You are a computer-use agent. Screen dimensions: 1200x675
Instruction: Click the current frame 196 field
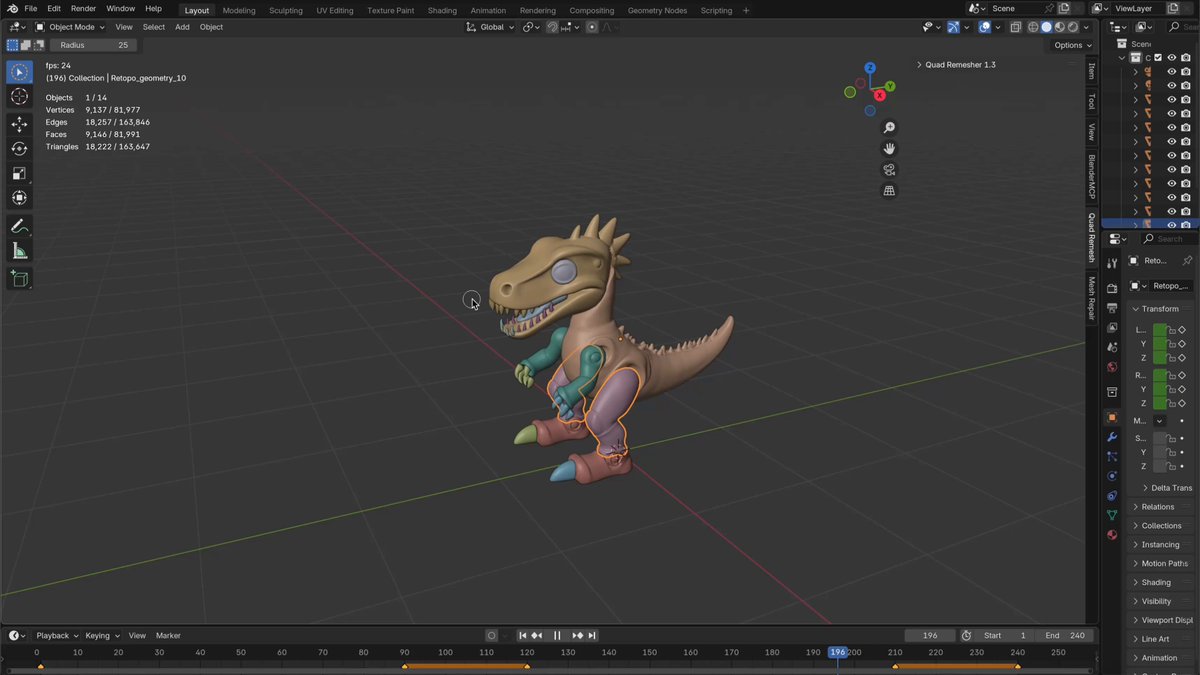pyautogui.click(x=930, y=636)
